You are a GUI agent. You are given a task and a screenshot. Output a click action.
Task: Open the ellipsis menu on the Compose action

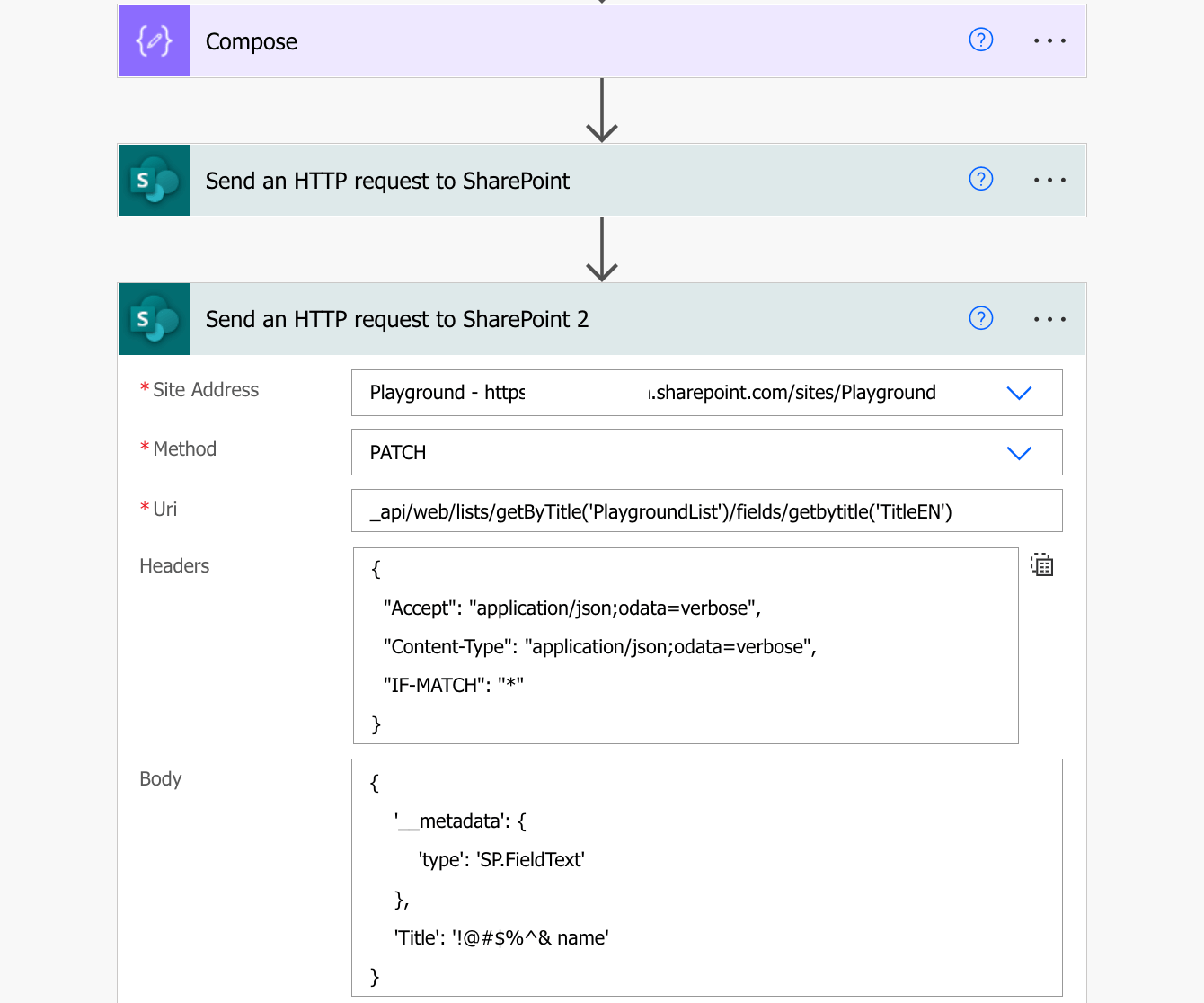click(1049, 40)
